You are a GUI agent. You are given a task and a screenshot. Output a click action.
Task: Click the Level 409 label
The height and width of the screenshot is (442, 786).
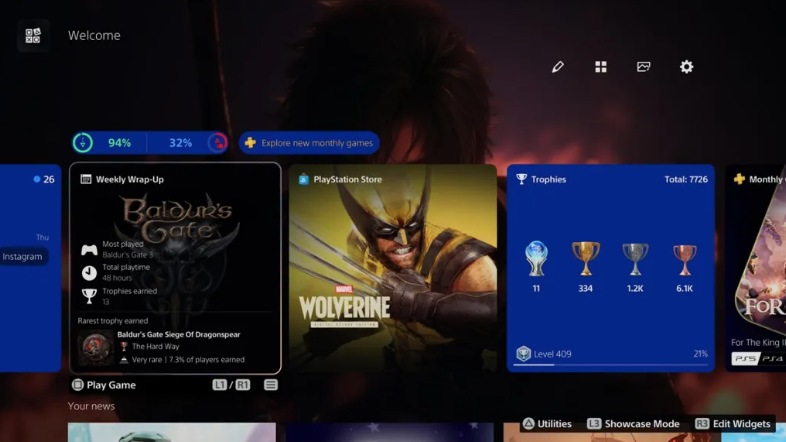click(x=552, y=354)
